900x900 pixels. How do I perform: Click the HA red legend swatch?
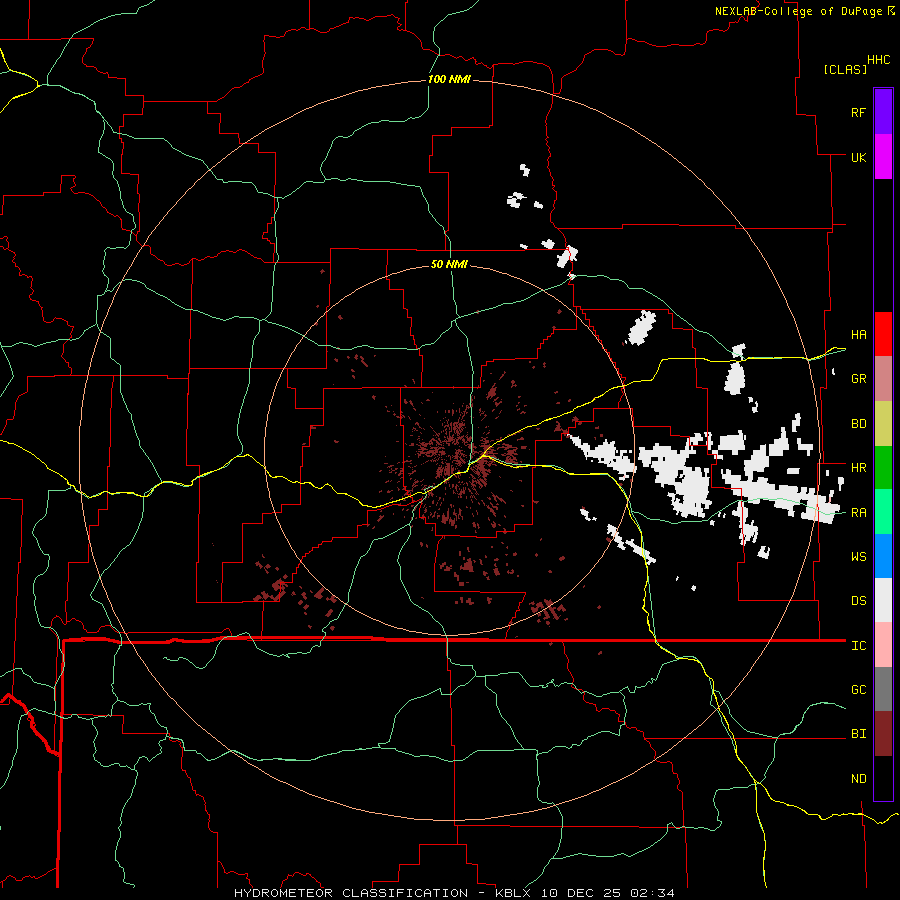click(x=883, y=334)
